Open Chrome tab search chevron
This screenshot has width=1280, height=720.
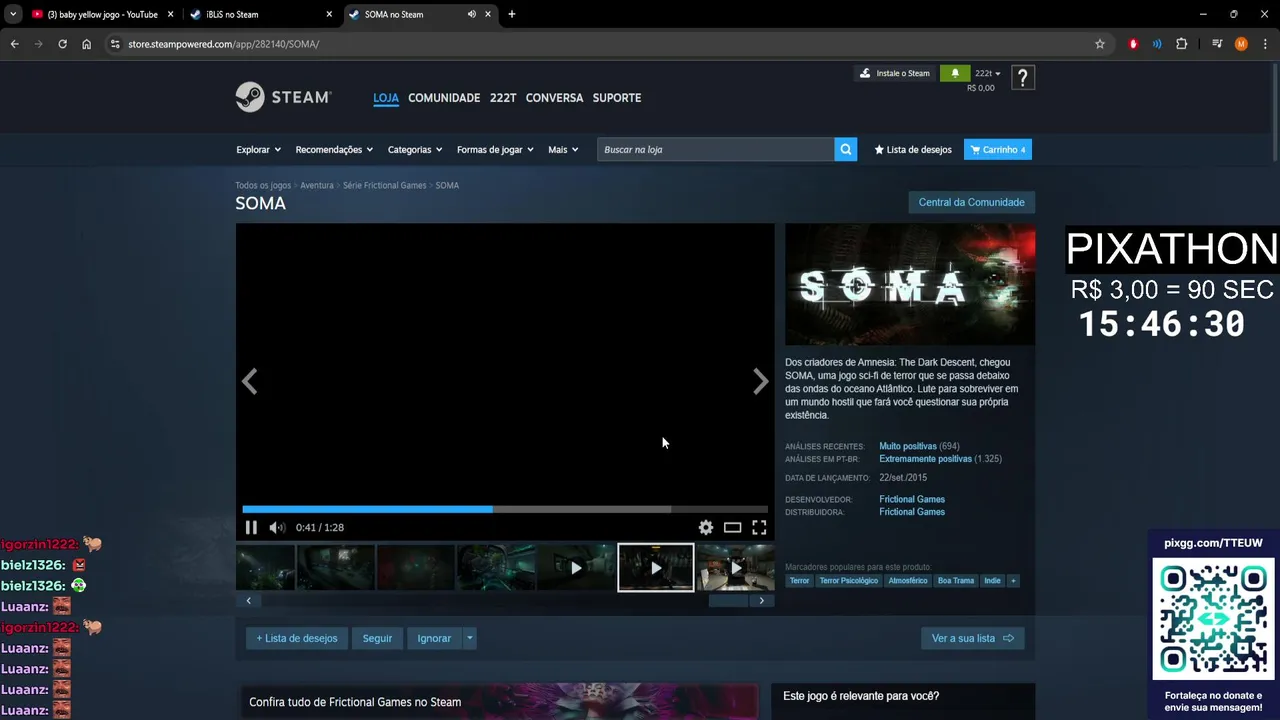point(13,14)
